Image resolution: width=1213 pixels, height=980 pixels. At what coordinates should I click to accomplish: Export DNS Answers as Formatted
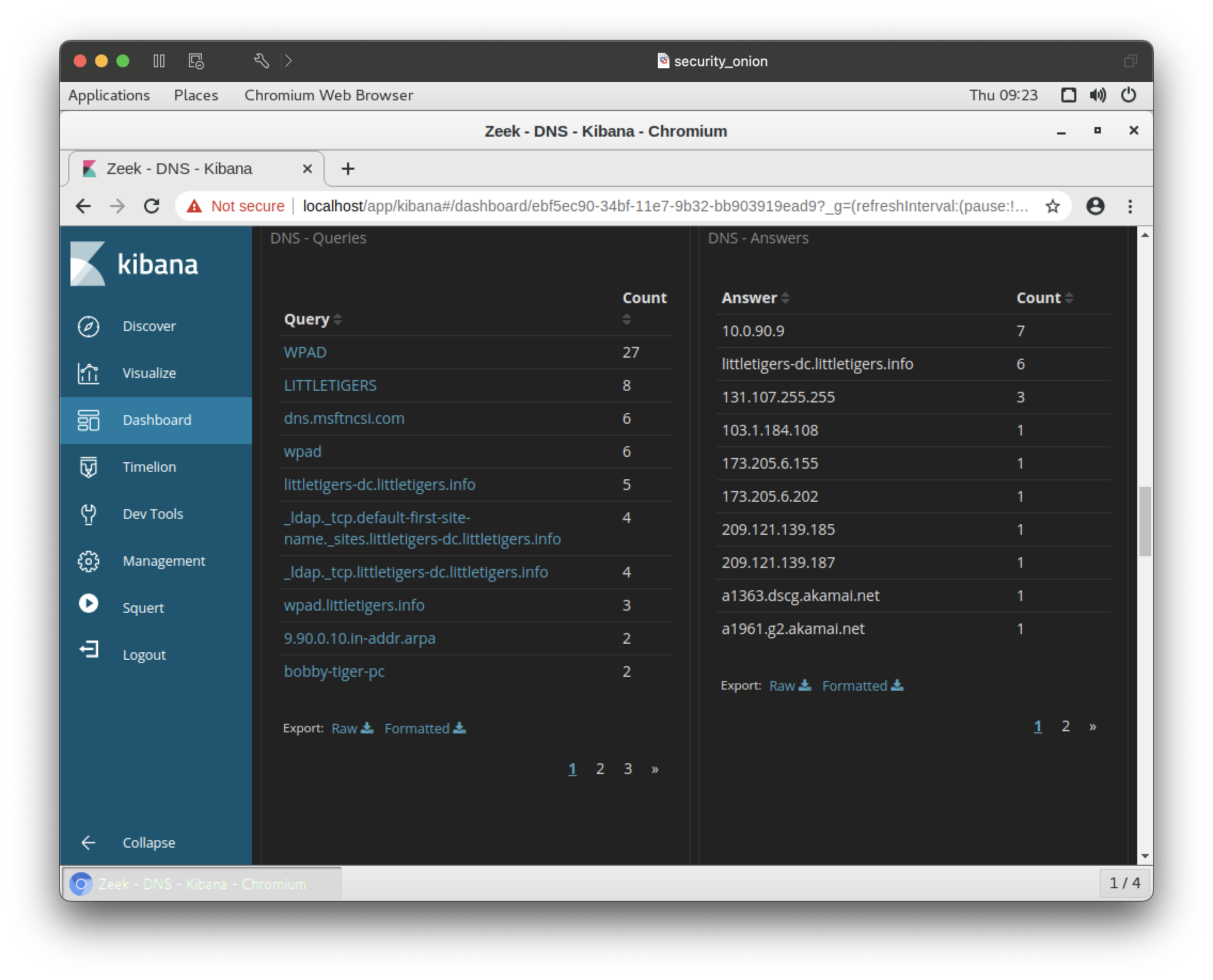862,685
